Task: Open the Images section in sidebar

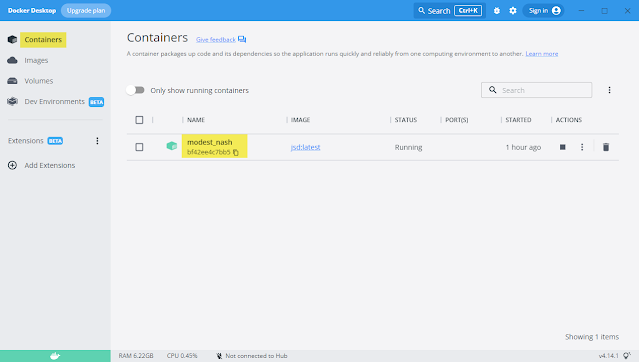Action: [36, 60]
